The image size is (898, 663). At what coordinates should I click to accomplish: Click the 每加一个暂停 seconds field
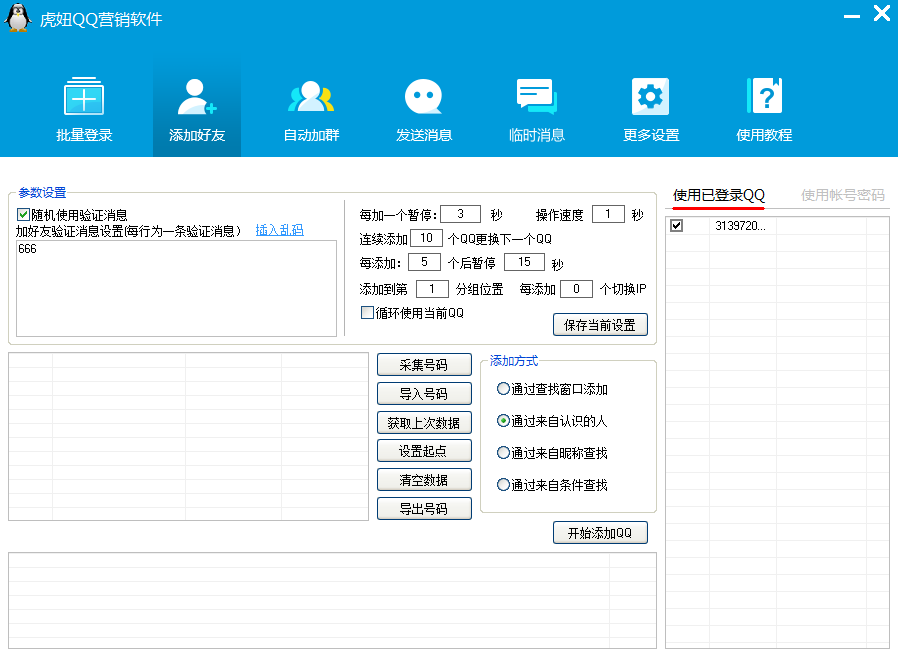[x=460, y=214]
